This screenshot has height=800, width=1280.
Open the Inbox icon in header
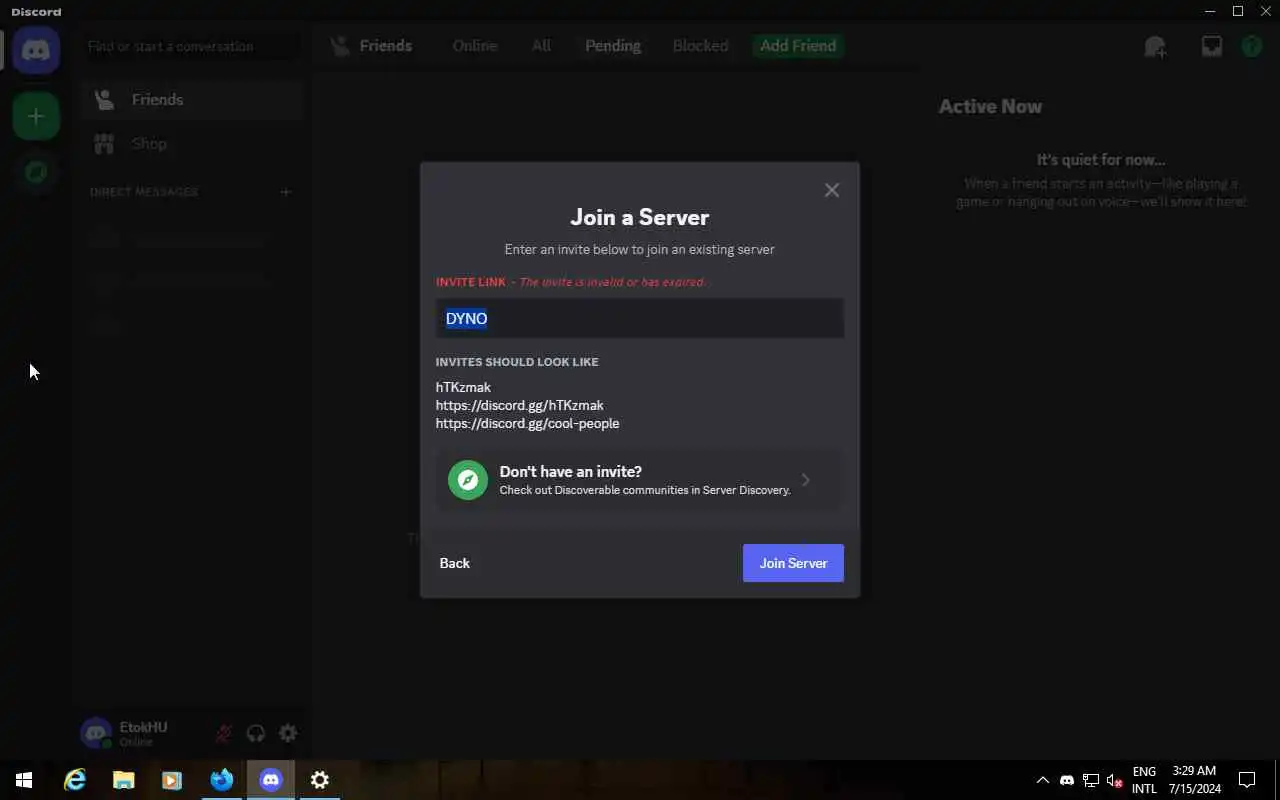[x=1211, y=46]
